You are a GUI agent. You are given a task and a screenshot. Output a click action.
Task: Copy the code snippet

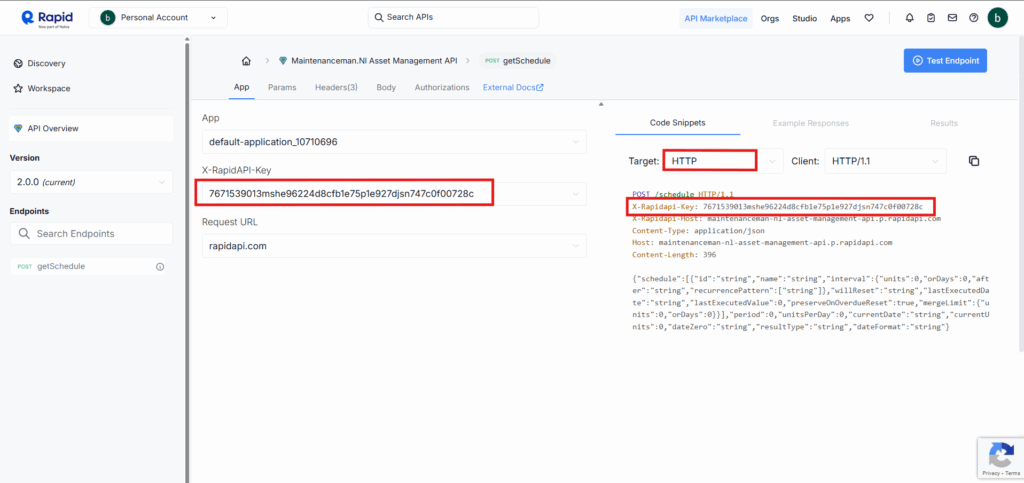[x=974, y=161]
